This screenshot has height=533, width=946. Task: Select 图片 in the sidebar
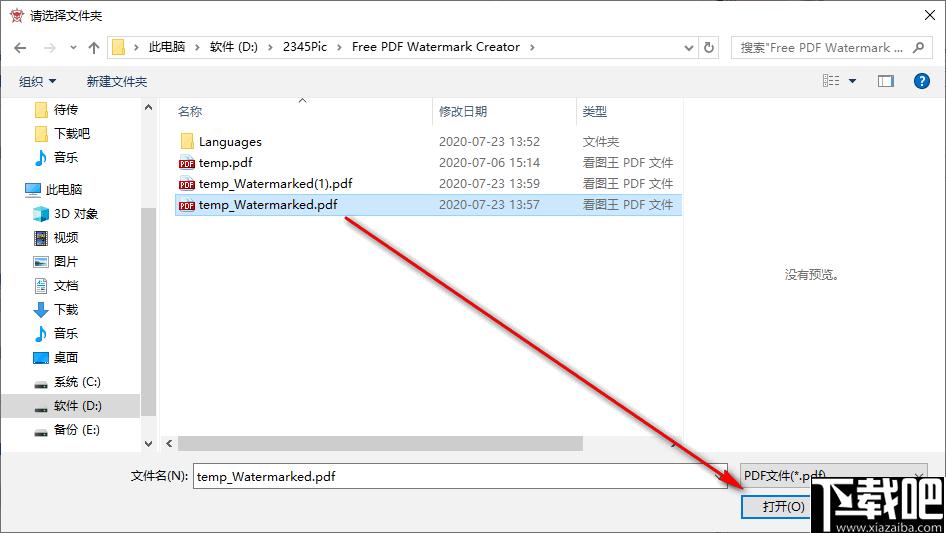click(x=66, y=262)
